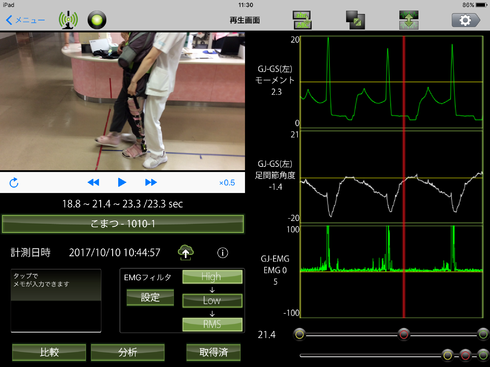Tap the wireless sensor antenna icon
The height and width of the screenshot is (367, 490).
[68, 20]
